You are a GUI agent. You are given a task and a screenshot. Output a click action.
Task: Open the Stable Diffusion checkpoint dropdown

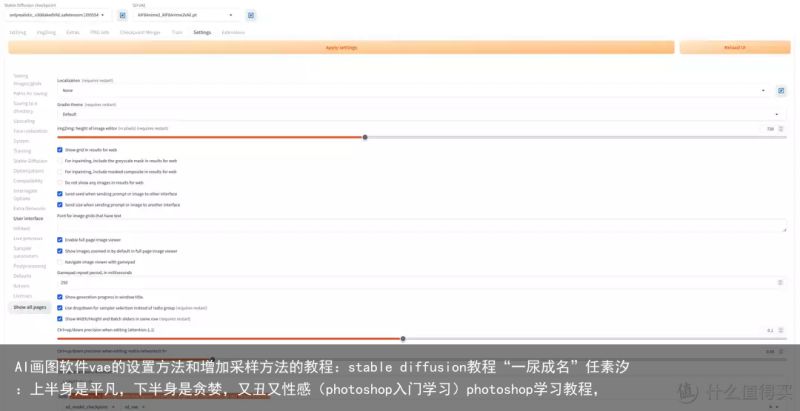(x=58, y=15)
